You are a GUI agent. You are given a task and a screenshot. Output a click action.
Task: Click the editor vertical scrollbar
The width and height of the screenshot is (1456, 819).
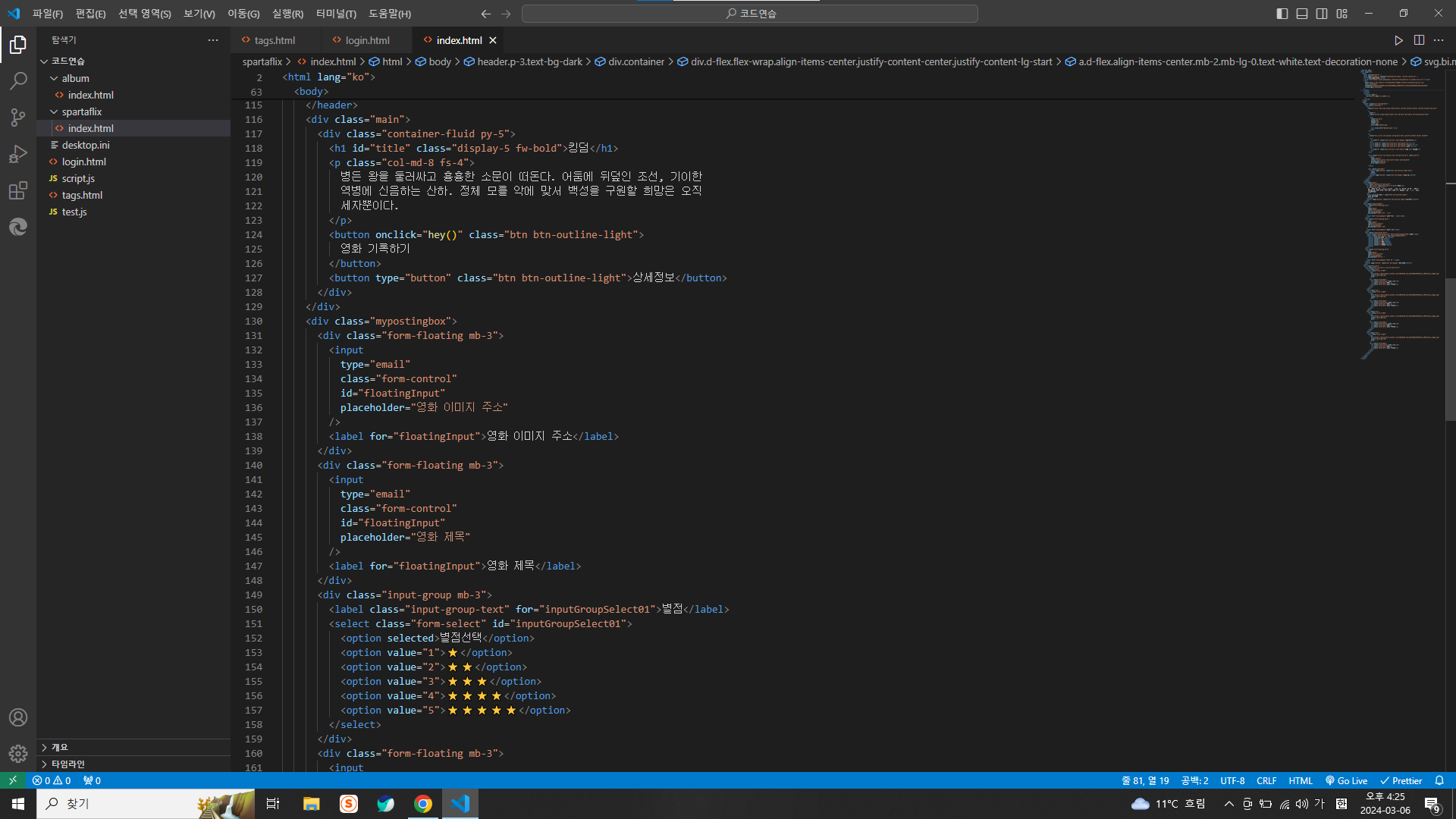click(1451, 349)
